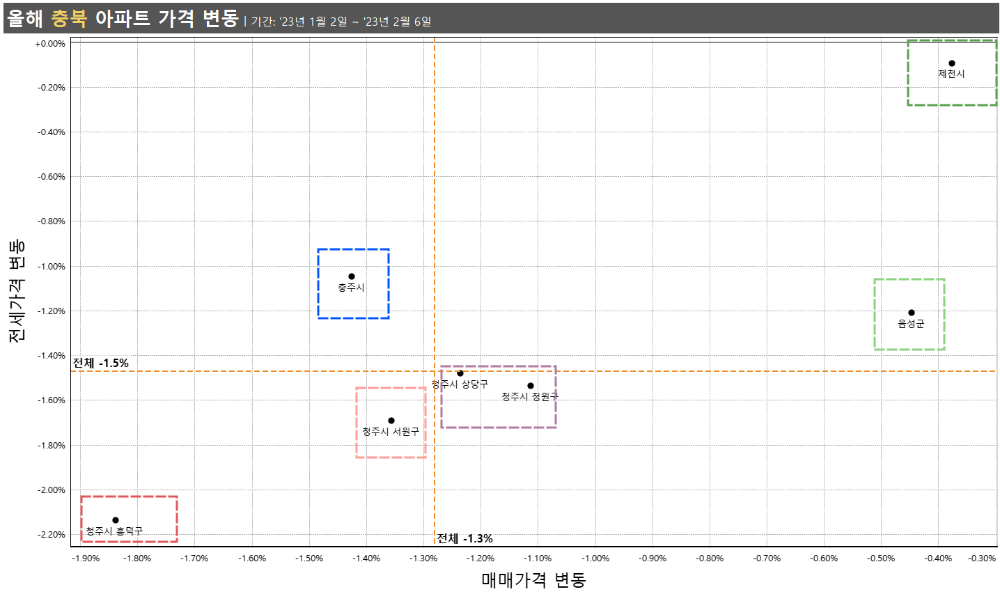The width and height of the screenshot is (1000, 592).
Task: Click the black data point above 제천시
Action: [x=952, y=63]
